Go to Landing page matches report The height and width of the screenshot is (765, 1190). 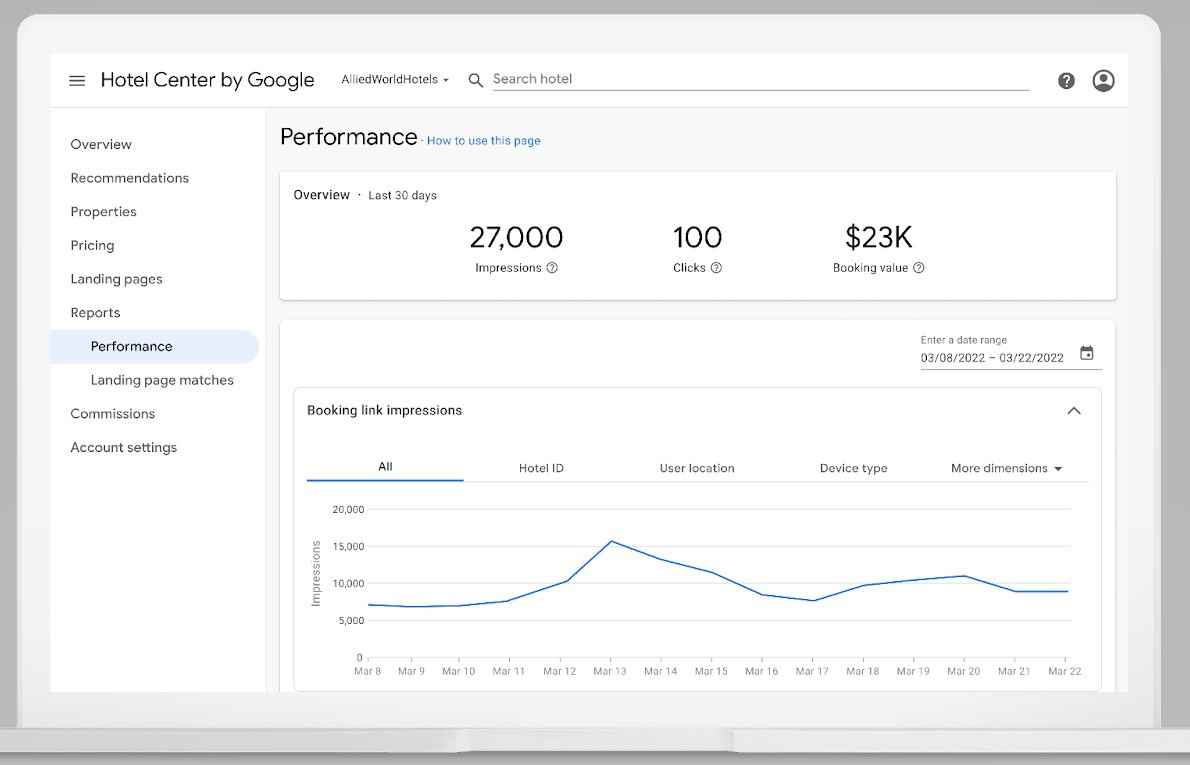[162, 380]
